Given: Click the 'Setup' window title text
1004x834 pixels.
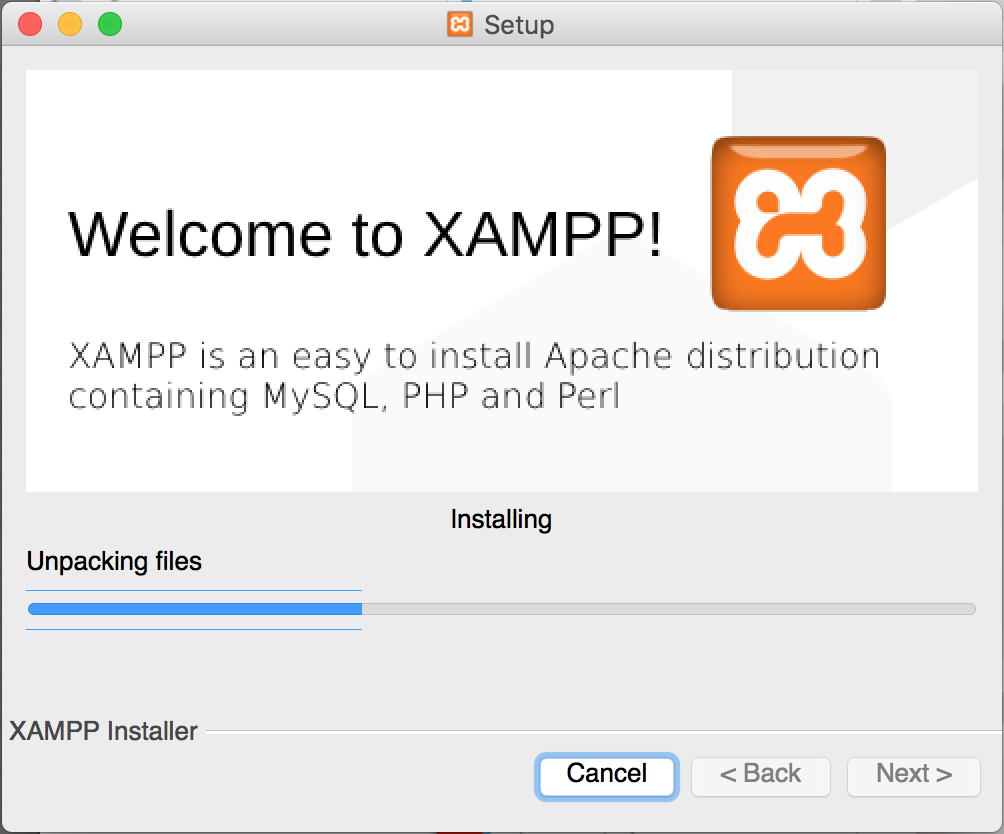Looking at the screenshot, I should pos(519,24).
